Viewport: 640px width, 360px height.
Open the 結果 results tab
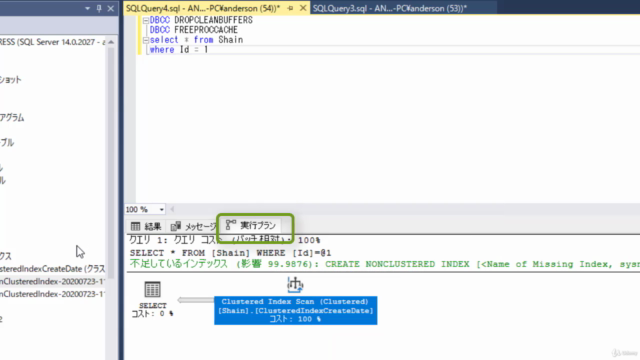click(146, 226)
